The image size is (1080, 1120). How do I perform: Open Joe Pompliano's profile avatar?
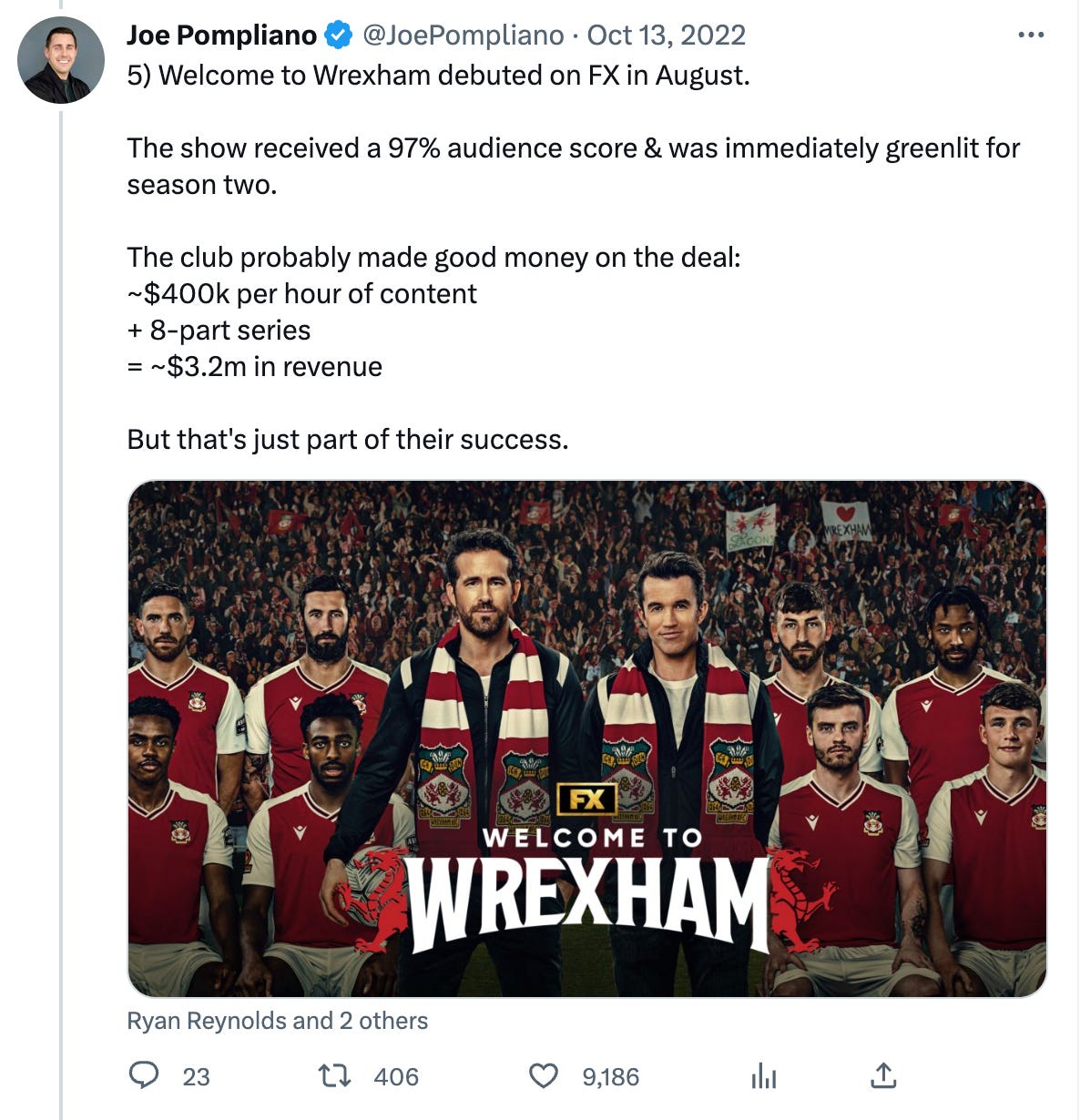[61, 59]
